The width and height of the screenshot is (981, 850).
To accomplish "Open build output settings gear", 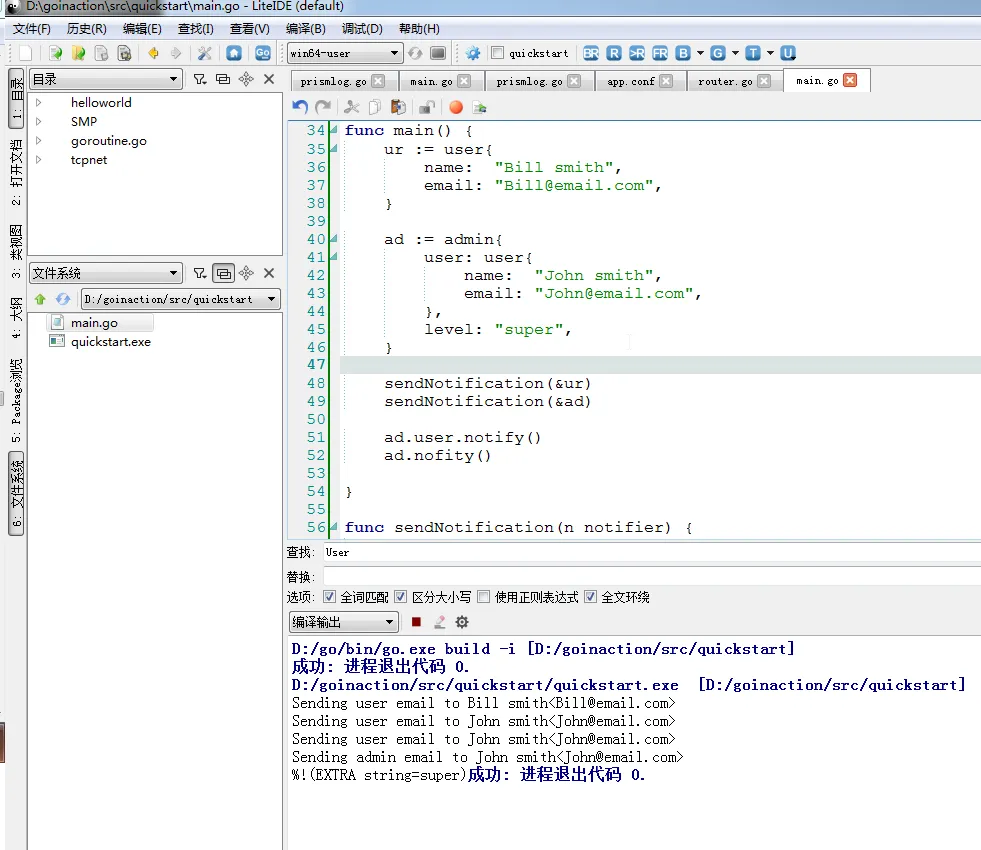I will click(462, 622).
